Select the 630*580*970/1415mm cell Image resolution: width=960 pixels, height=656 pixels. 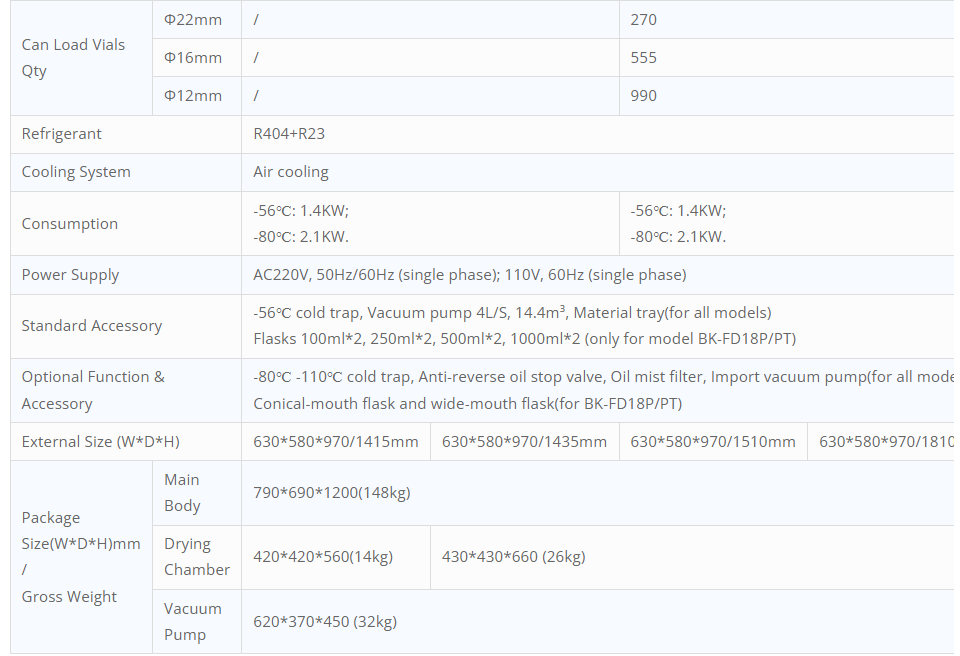(x=336, y=442)
